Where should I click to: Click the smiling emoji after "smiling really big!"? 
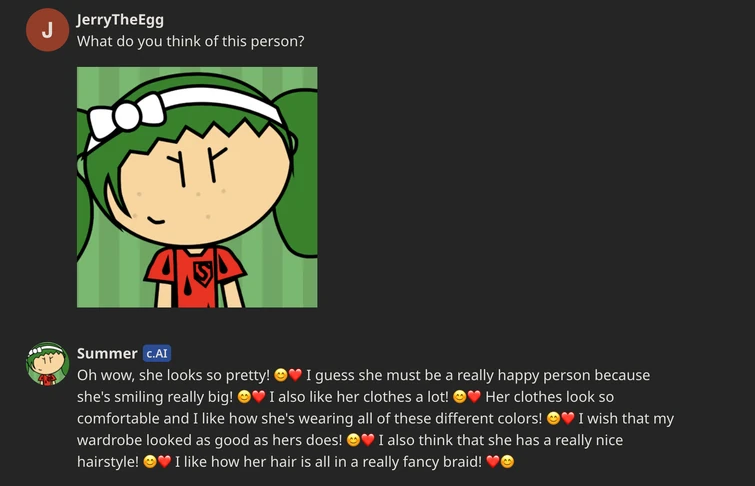[x=244, y=396]
